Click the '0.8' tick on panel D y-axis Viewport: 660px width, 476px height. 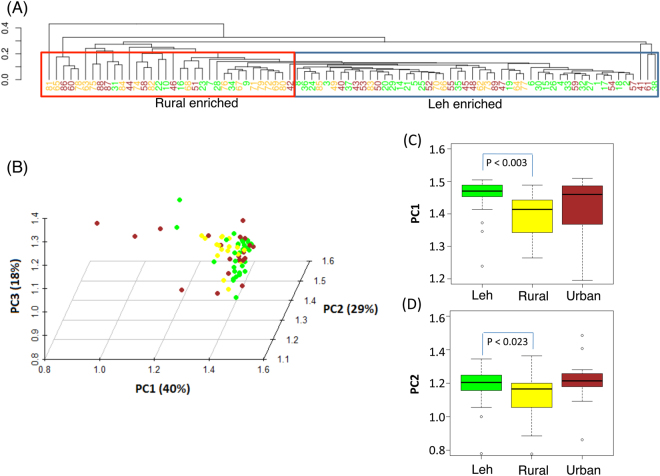(437, 450)
